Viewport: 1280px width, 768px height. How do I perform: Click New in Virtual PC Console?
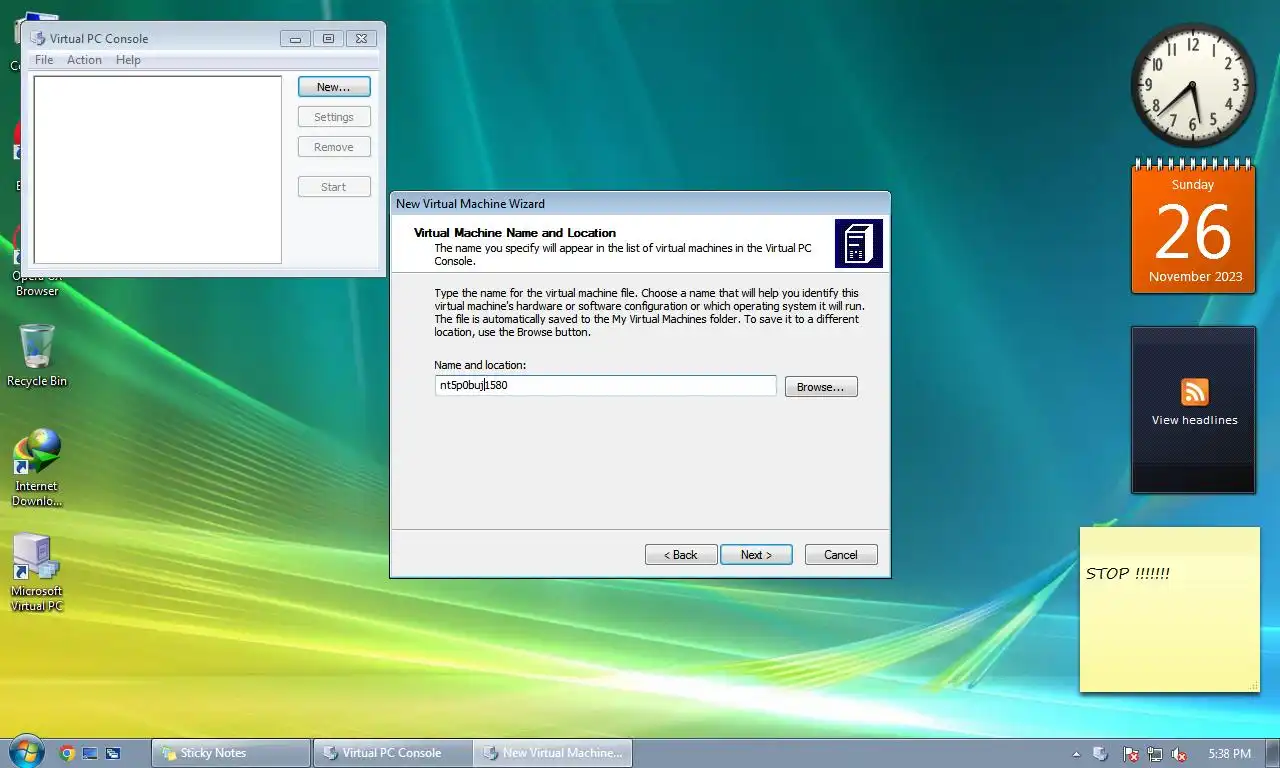click(334, 87)
